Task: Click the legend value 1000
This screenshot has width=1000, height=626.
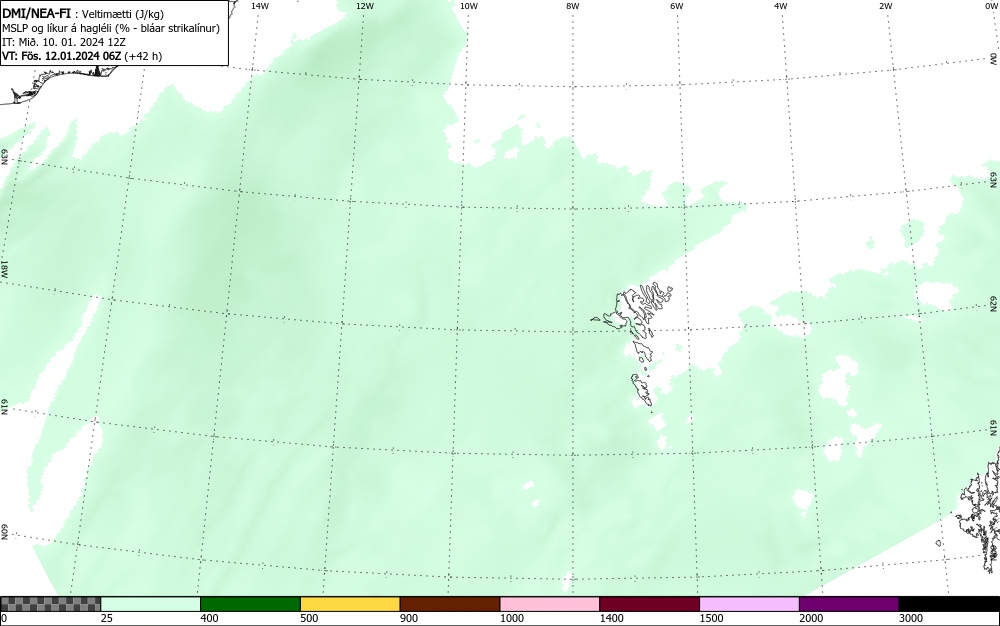Action: coord(511,618)
